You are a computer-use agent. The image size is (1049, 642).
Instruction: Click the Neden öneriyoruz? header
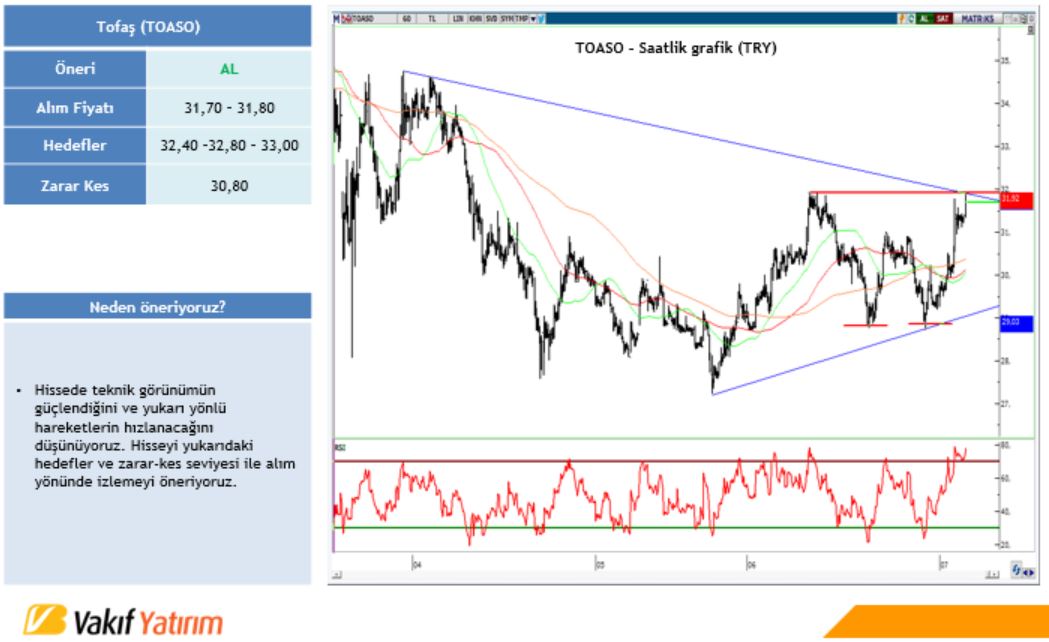pos(158,306)
